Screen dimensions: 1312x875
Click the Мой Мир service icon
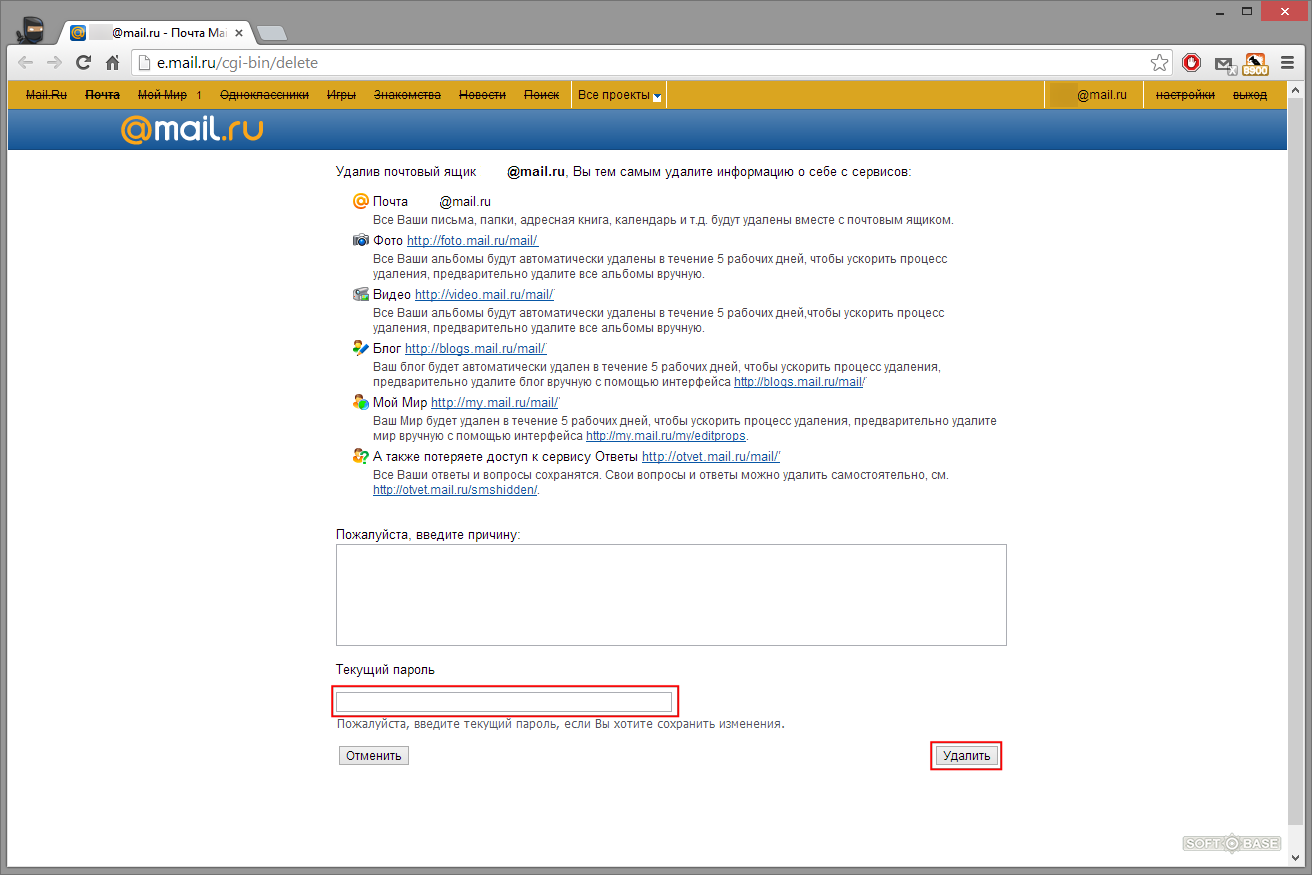361,402
